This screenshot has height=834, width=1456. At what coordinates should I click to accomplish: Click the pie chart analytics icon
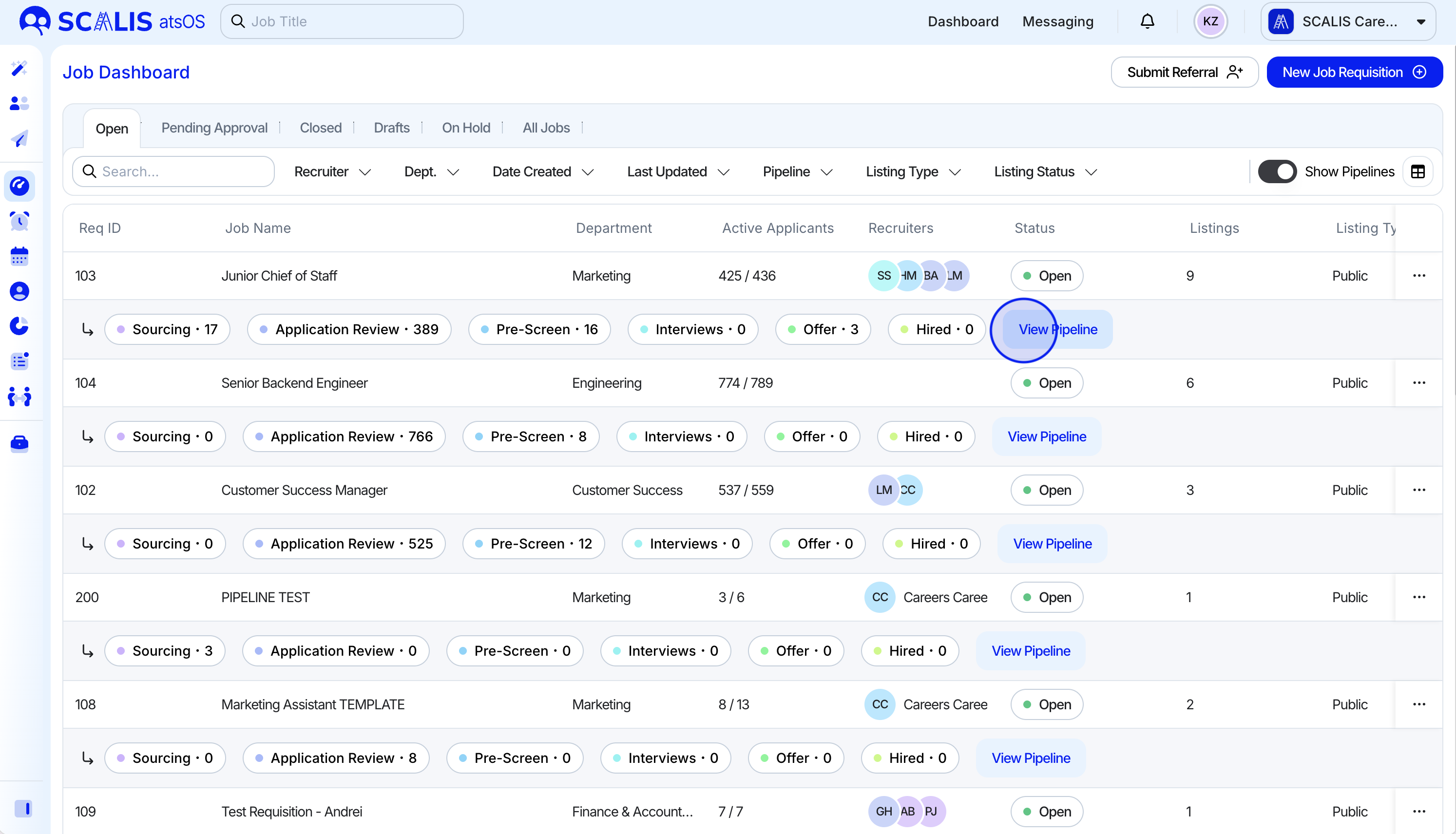pos(19,326)
